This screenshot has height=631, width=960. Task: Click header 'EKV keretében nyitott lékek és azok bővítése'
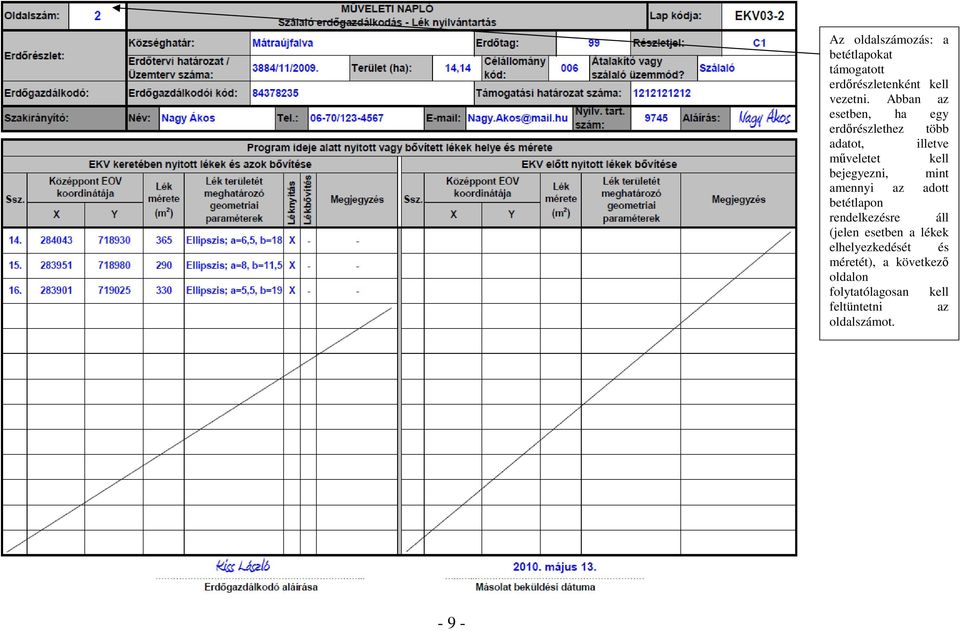point(200,164)
